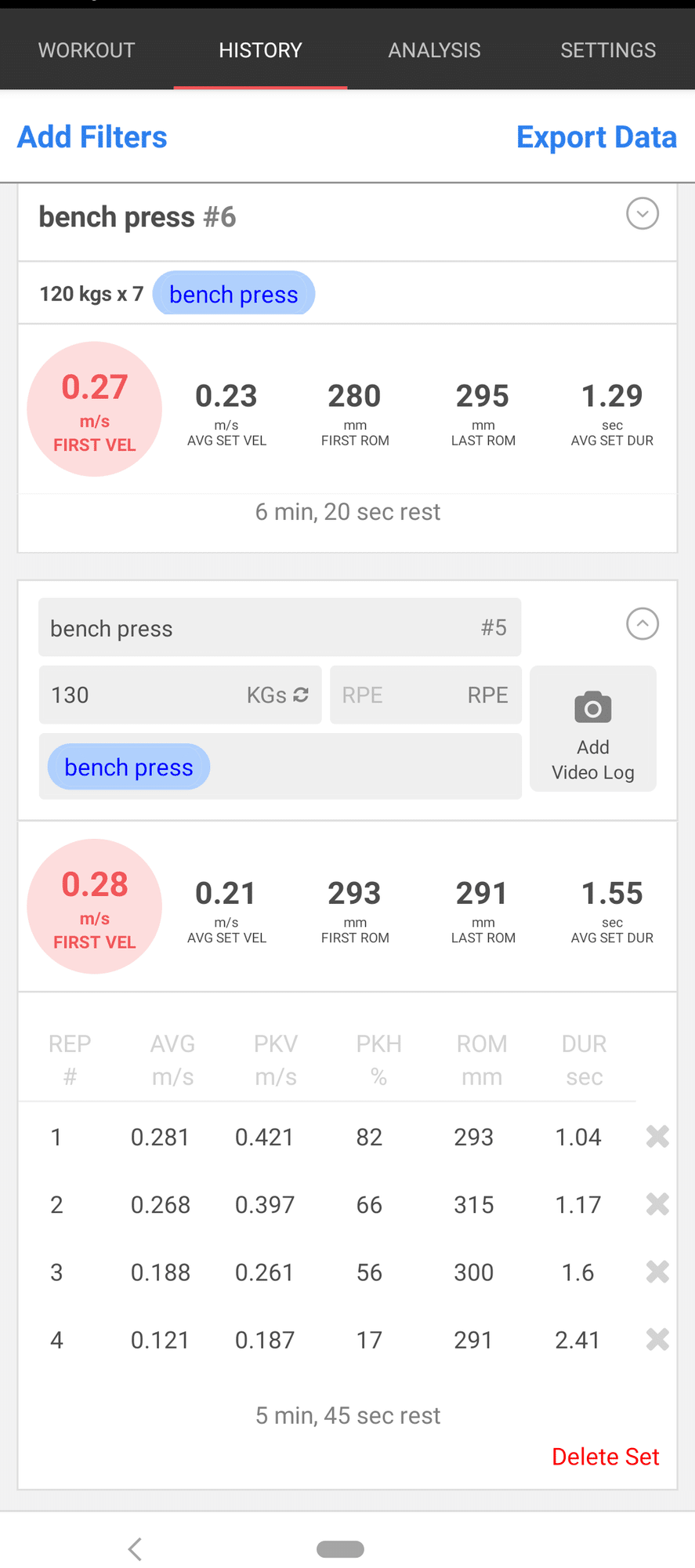
Task: Tap Export Data
Action: [596, 137]
